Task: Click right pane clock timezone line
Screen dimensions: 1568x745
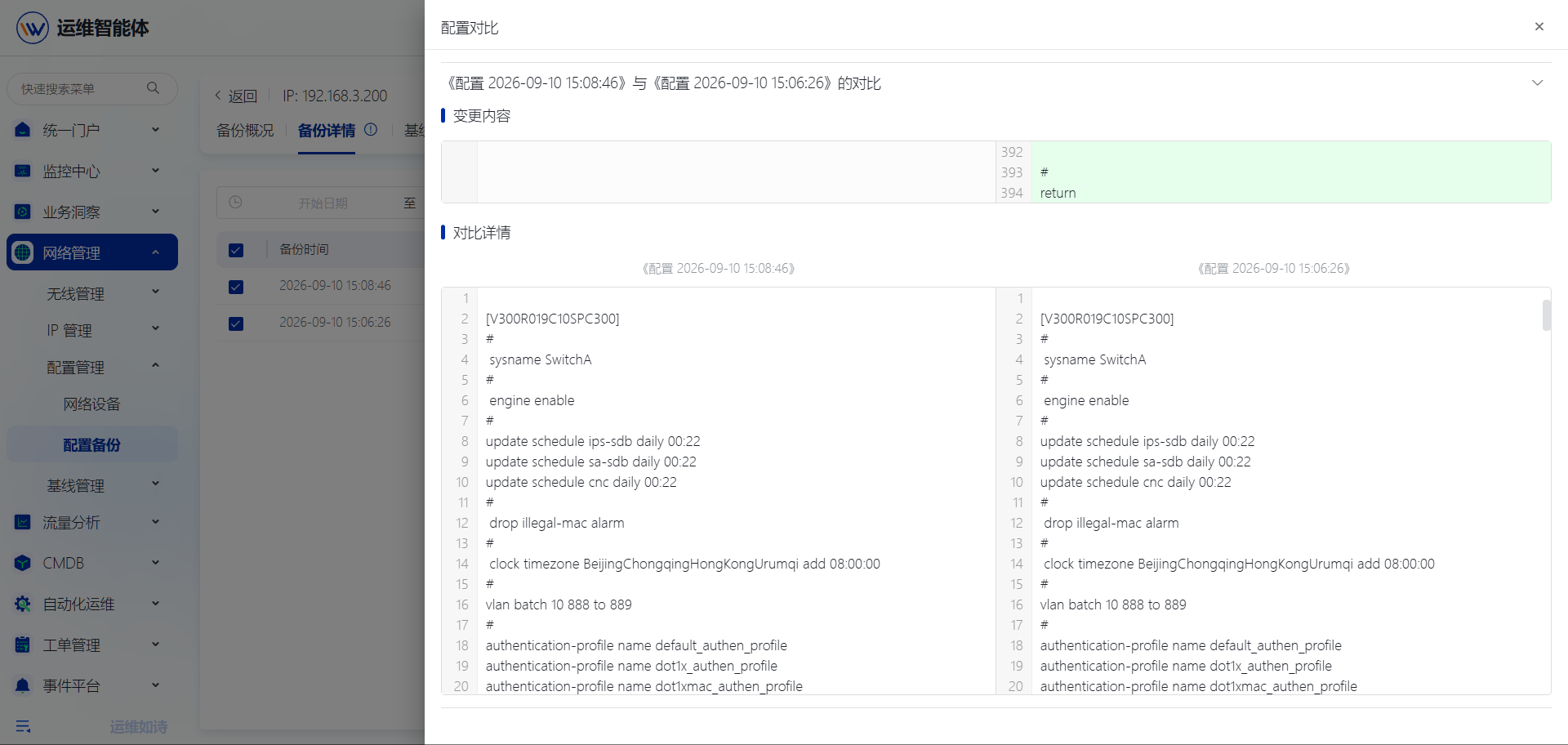Action: (x=1239, y=564)
